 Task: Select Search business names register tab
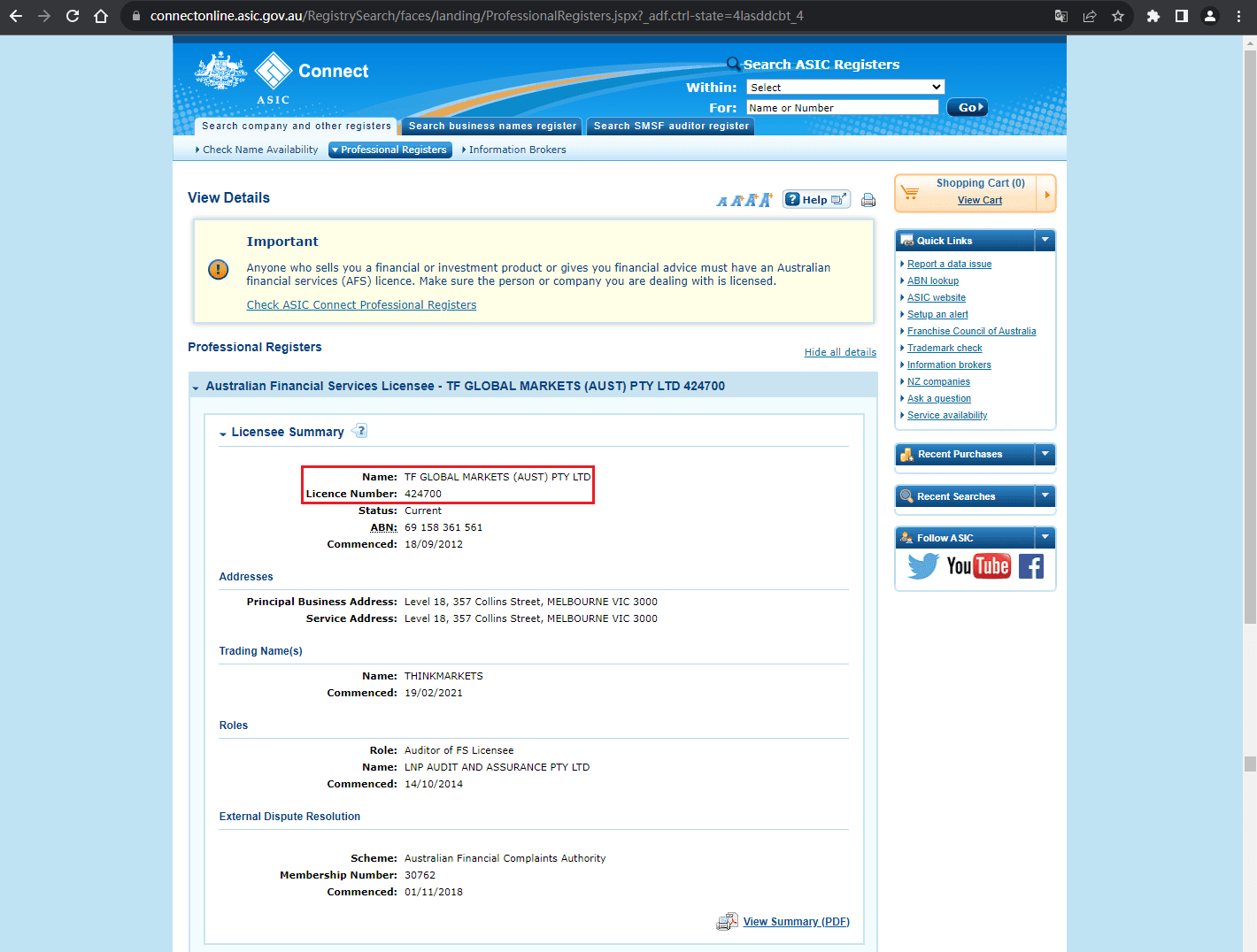click(x=492, y=127)
